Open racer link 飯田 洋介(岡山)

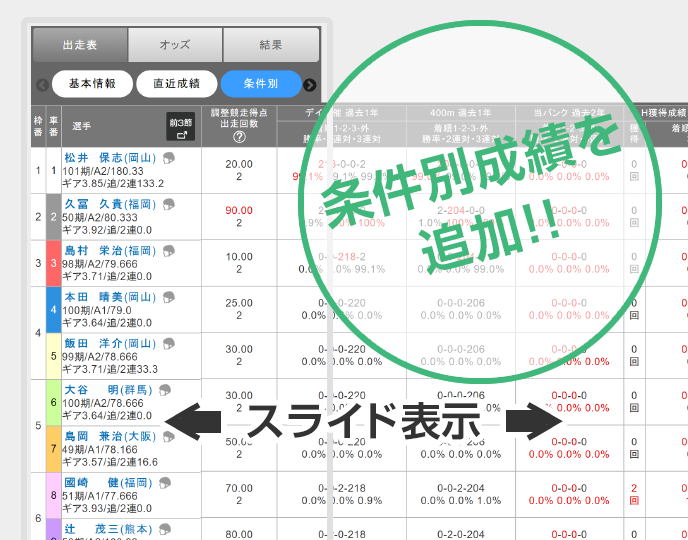pyautogui.click(x=108, y=343)
